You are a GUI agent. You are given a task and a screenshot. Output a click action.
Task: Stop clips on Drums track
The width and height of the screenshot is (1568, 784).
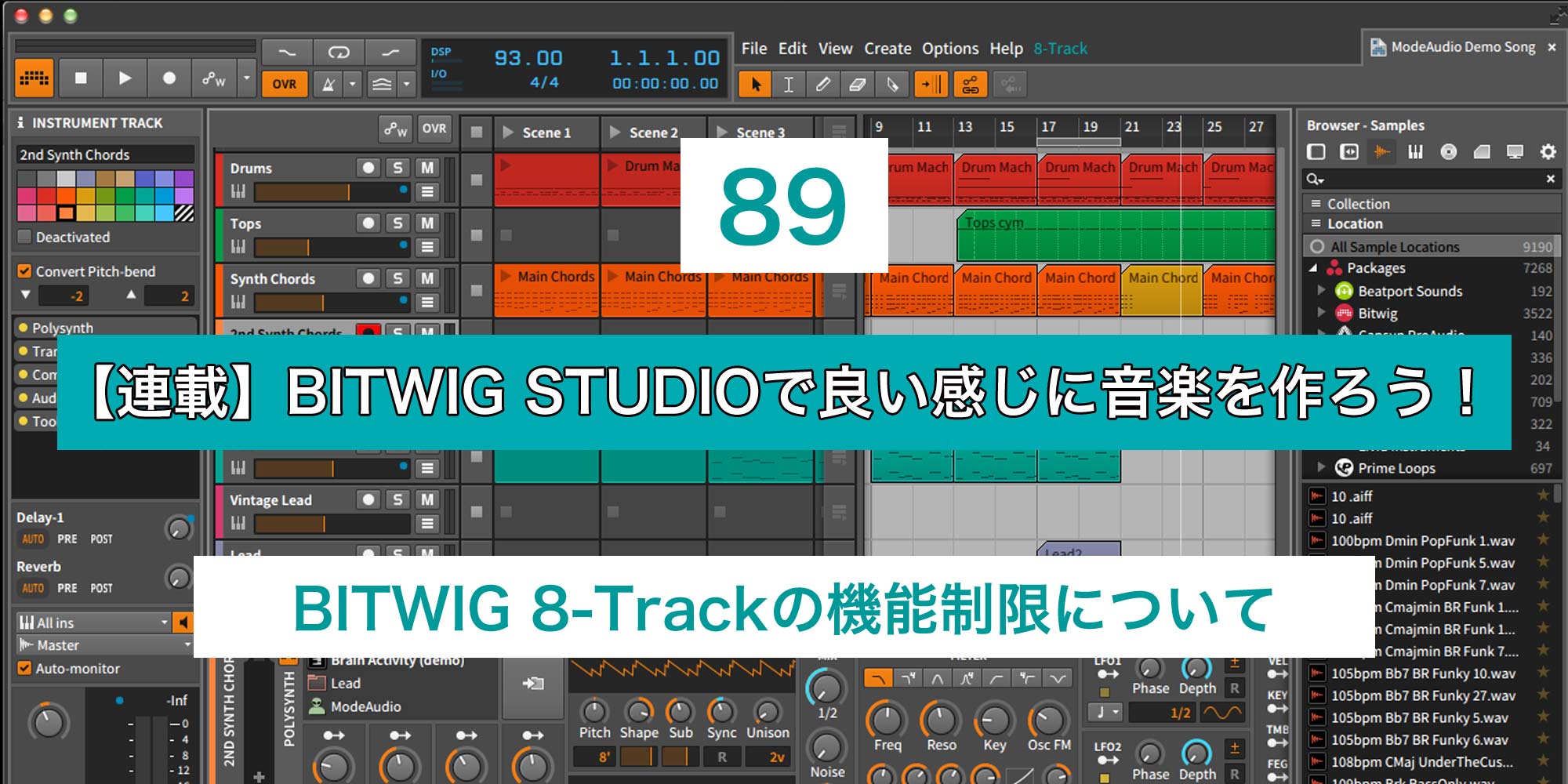tap(476, 180)
